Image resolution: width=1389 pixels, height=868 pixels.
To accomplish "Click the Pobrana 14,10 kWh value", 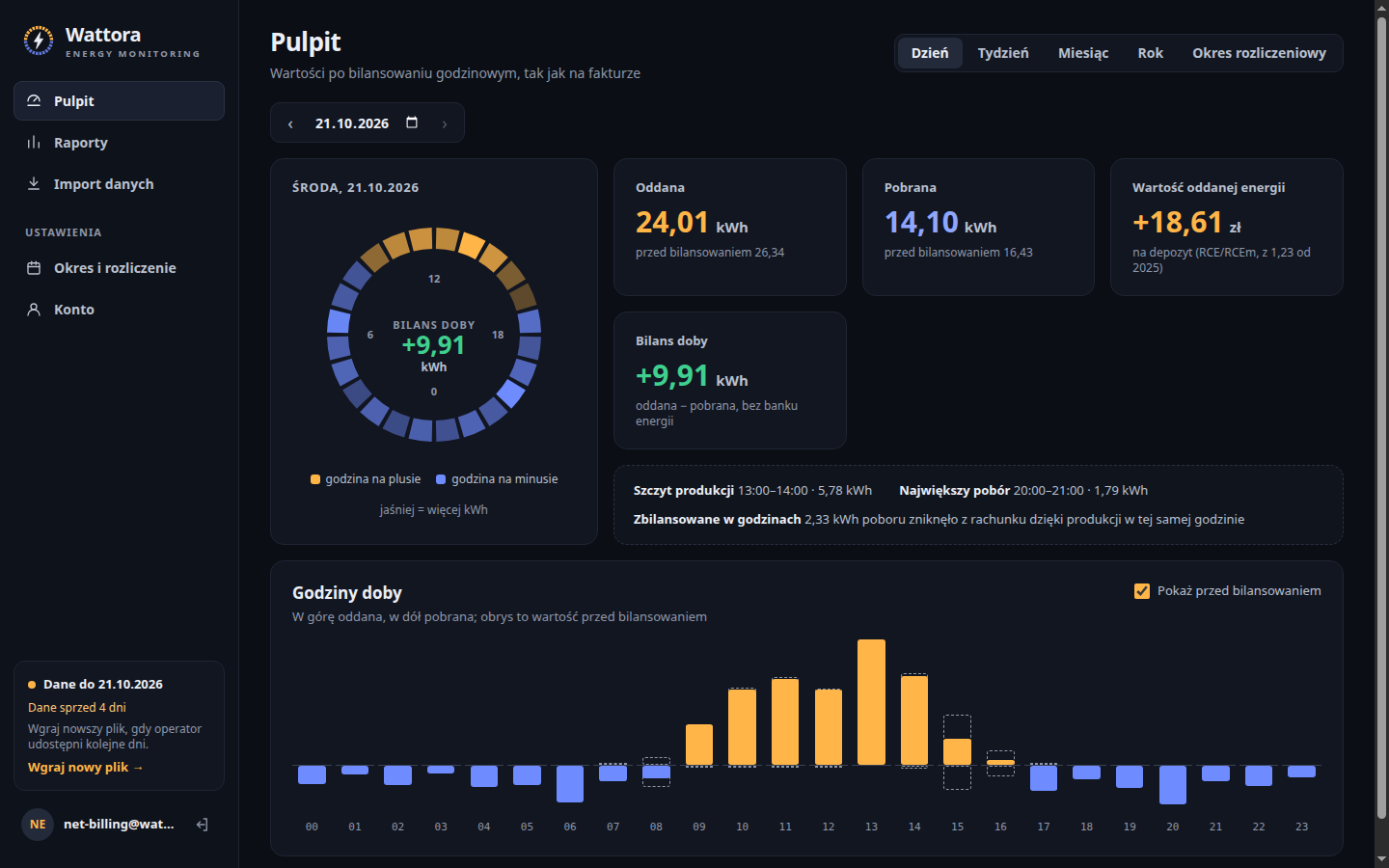I will click(940, 223).
